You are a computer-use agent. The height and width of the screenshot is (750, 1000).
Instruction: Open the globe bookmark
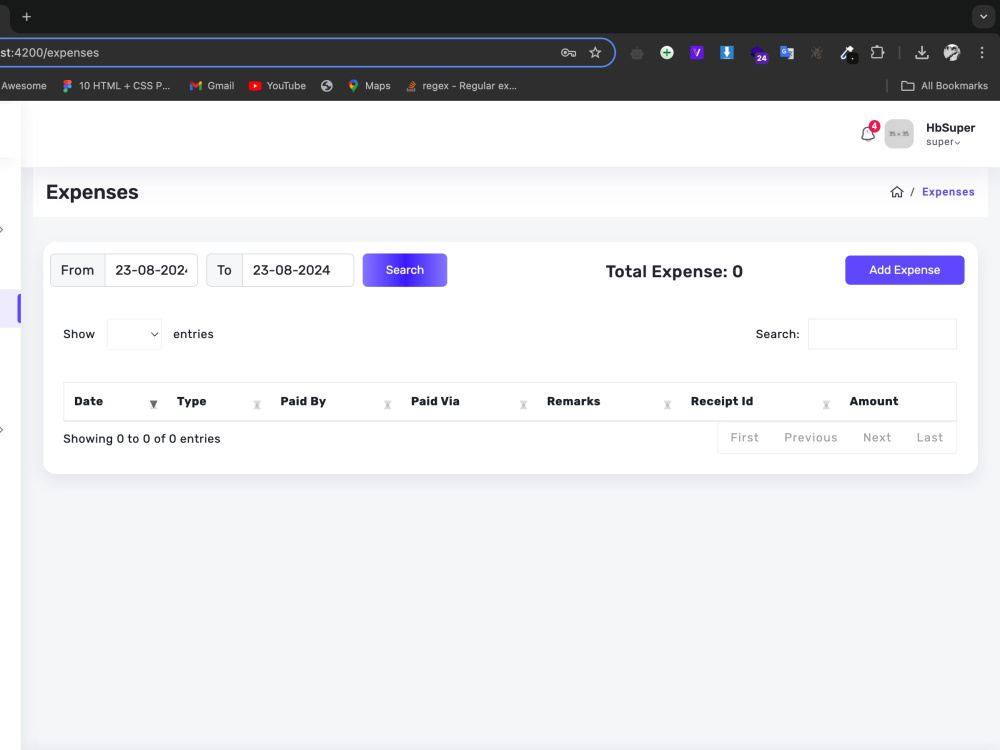327,86
